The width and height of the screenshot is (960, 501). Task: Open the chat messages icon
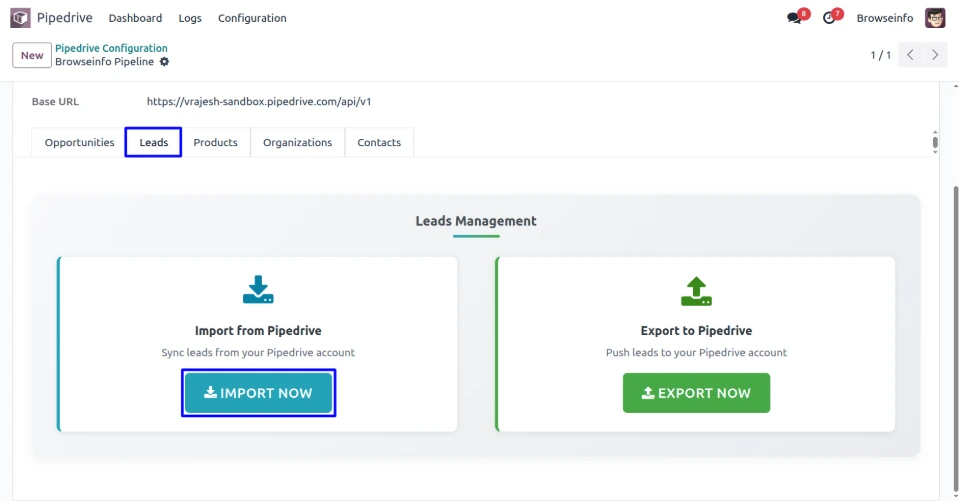pyautogui.click(x=794, y=18)
